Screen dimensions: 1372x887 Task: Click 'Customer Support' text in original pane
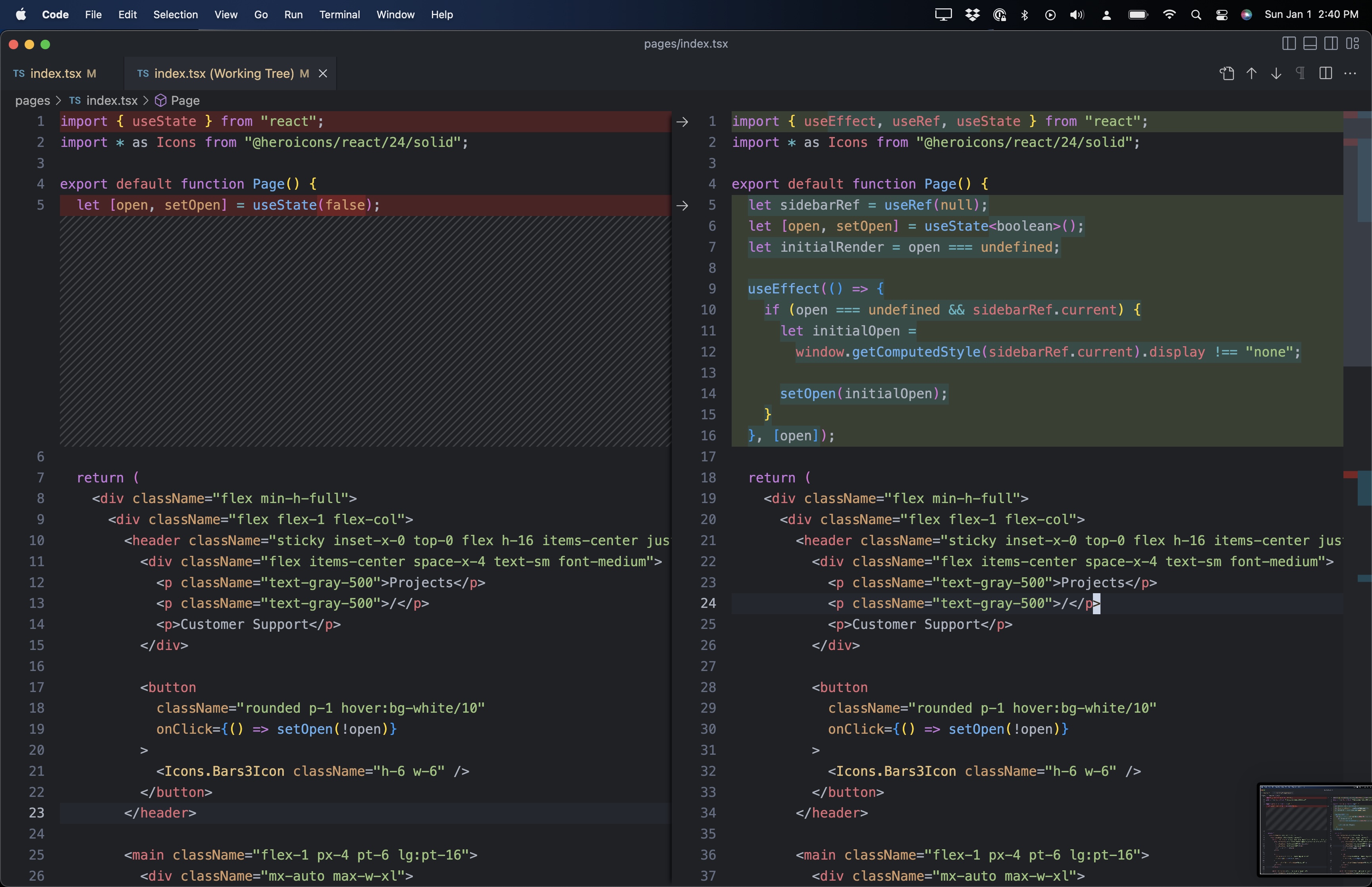click(244, 625)
